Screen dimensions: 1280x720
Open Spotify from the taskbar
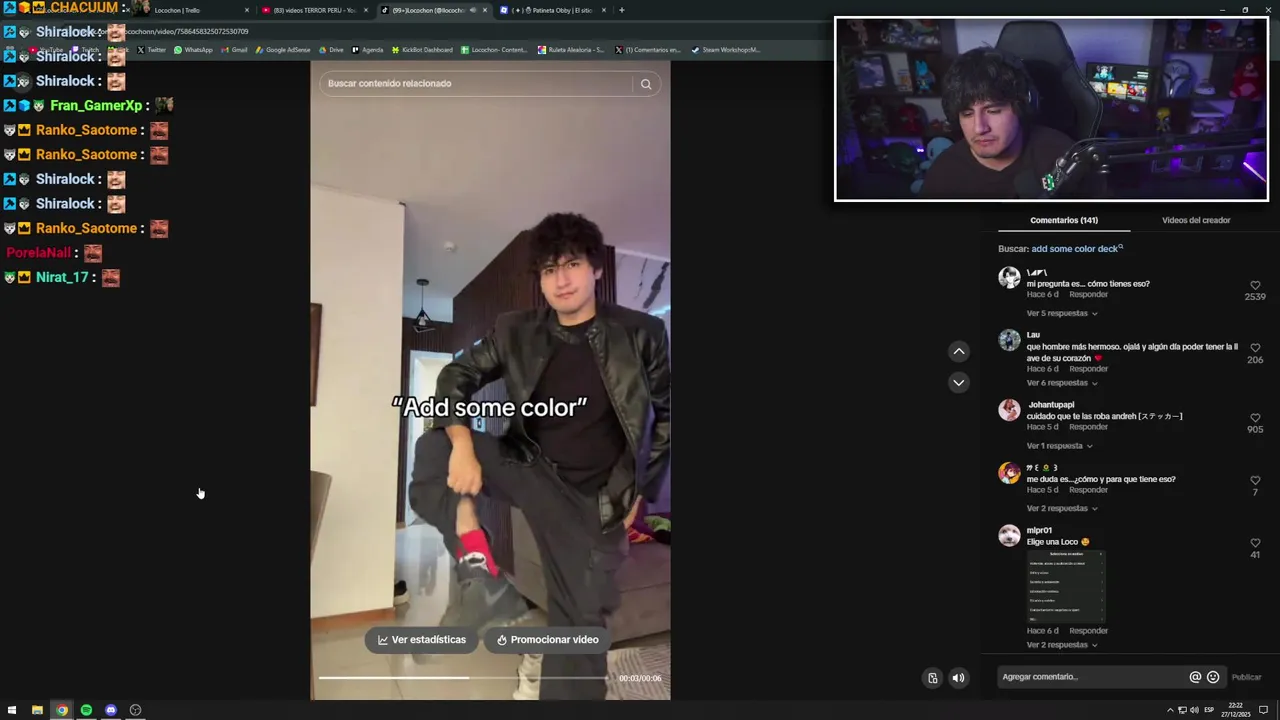coord(86,710)
